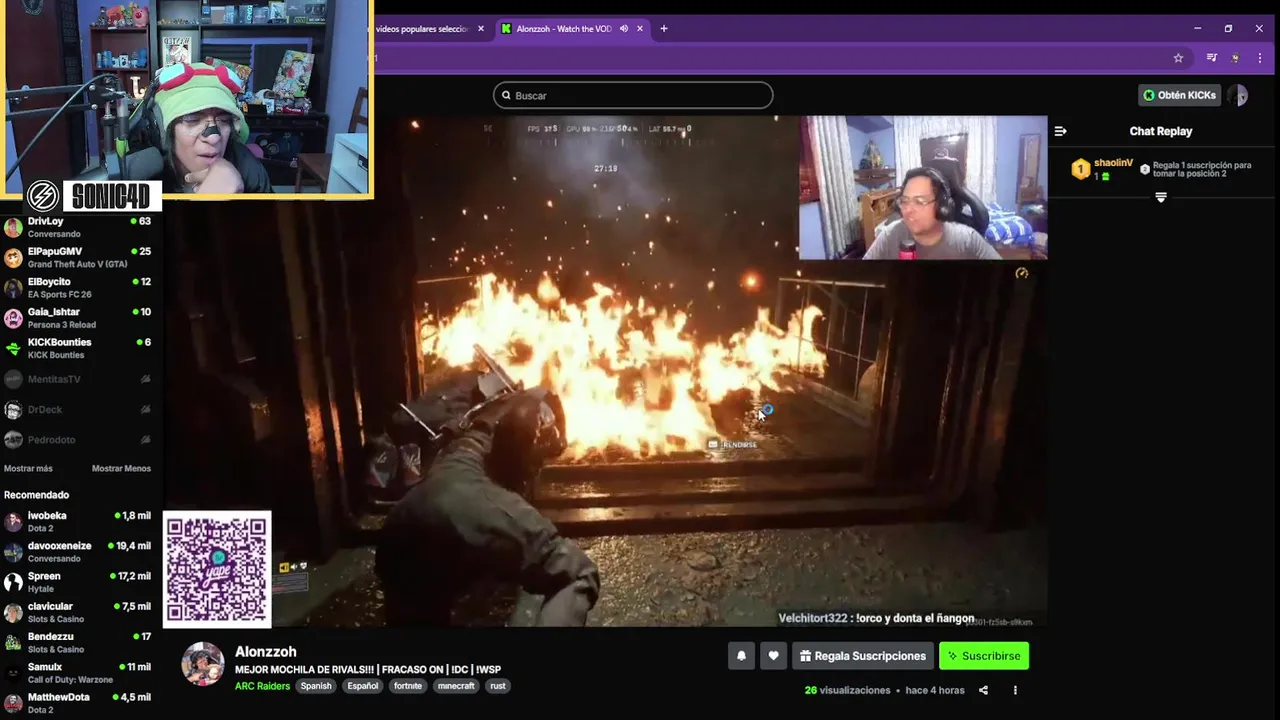Focus the Buscar search field
This screenshot has height=720, width=1280.
click(633, 95)
